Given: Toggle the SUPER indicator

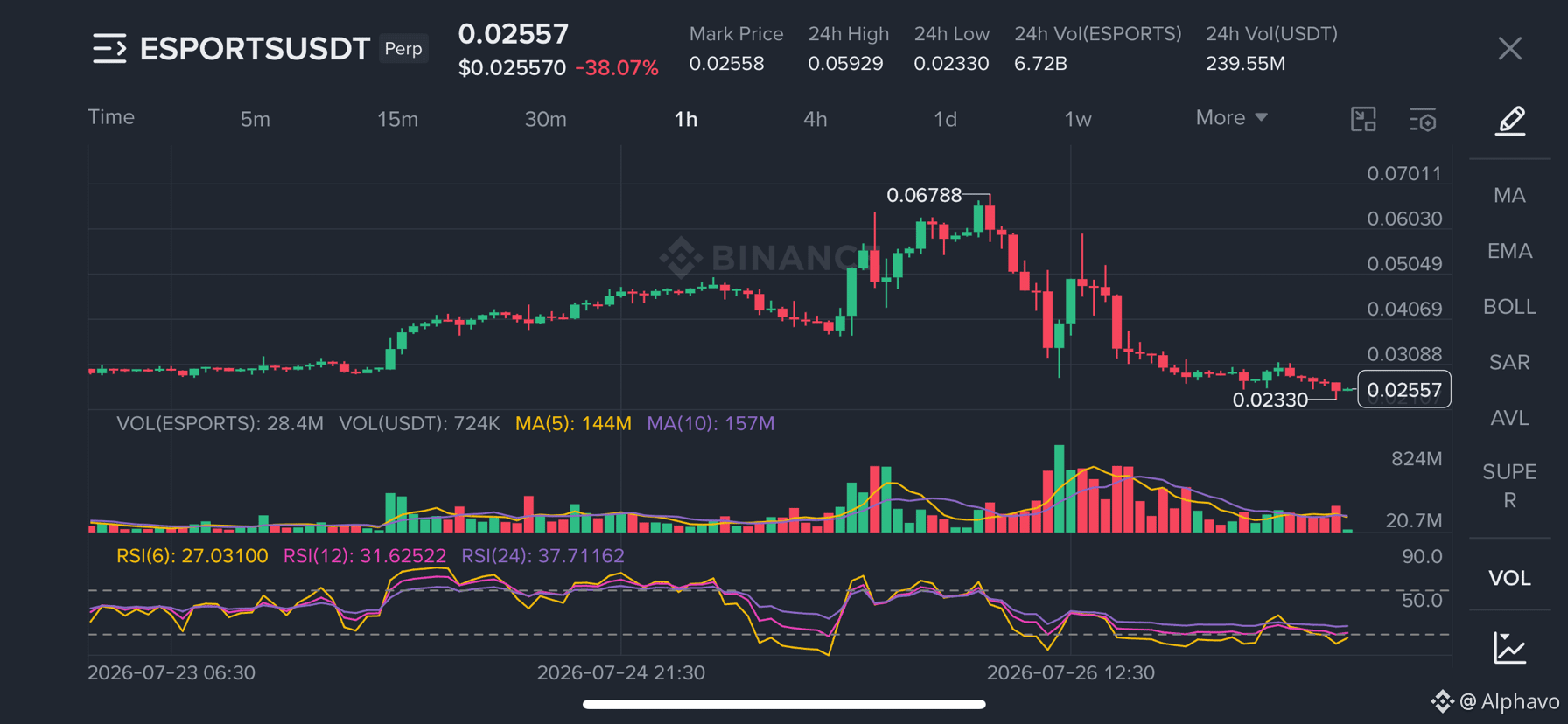Looking at the screenshot, I should coord(1509,486).
